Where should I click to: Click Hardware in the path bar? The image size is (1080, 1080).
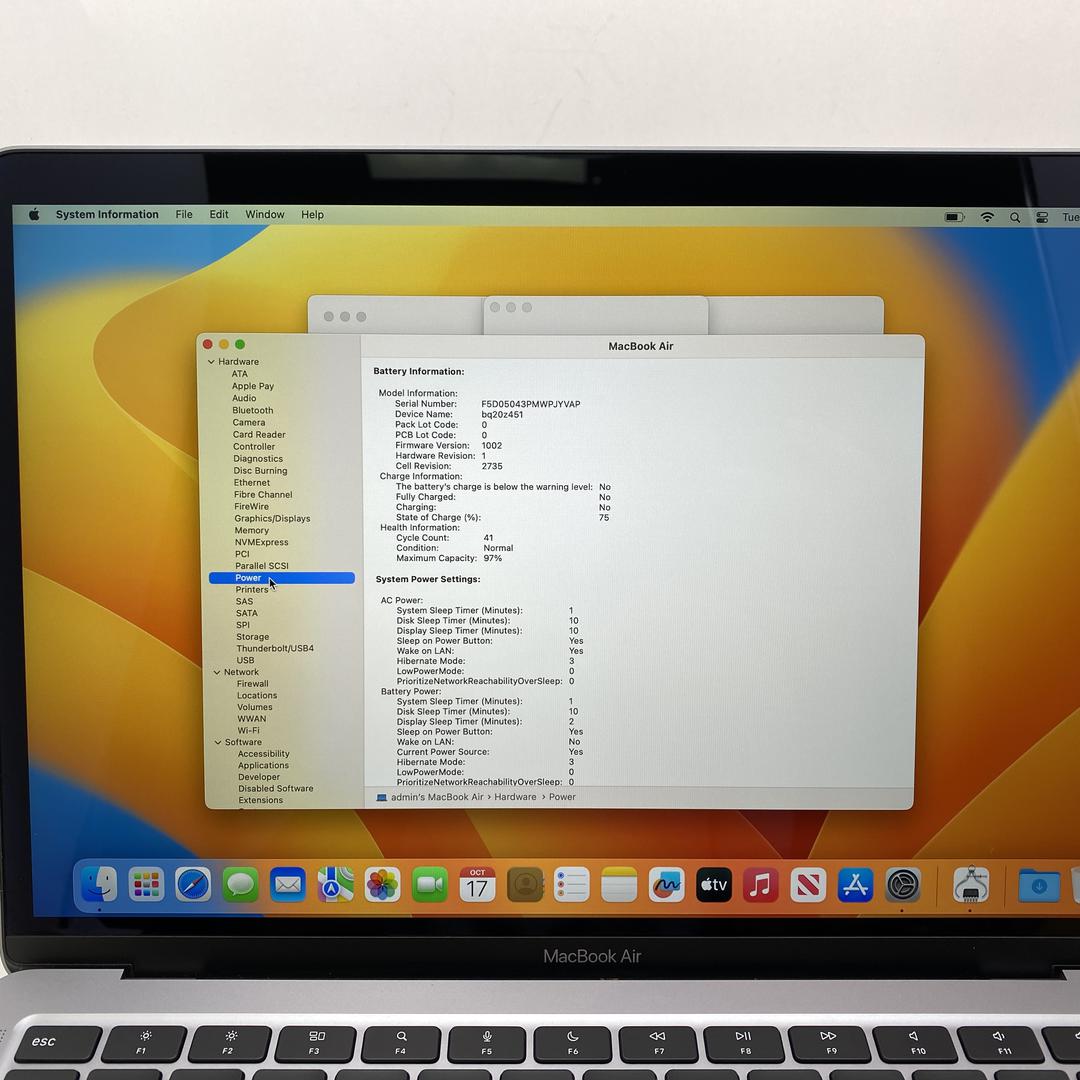[x=515, y=797]
